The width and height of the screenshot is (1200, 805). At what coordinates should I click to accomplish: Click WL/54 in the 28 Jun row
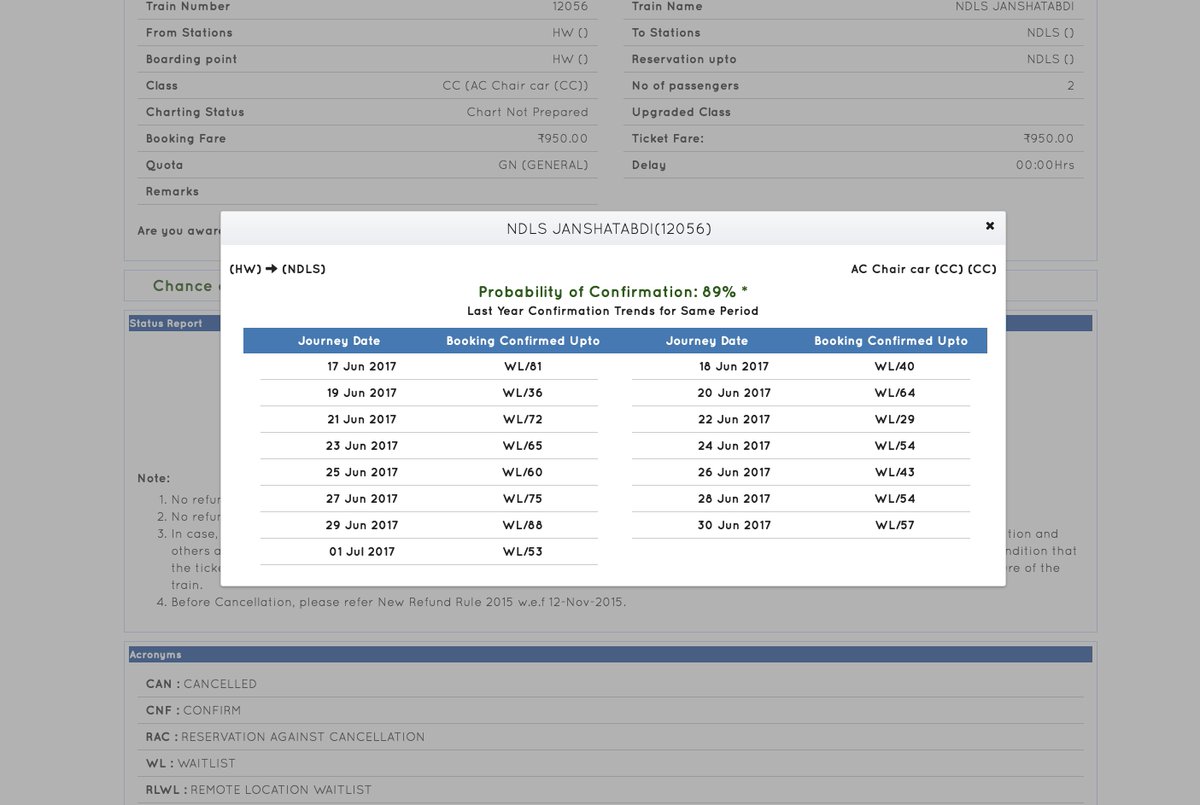(895, 499)
